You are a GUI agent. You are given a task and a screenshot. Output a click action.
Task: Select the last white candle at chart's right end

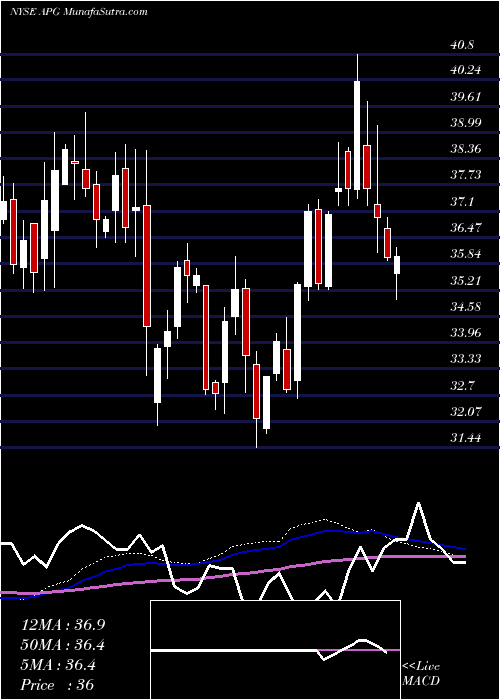pos(396,265)
